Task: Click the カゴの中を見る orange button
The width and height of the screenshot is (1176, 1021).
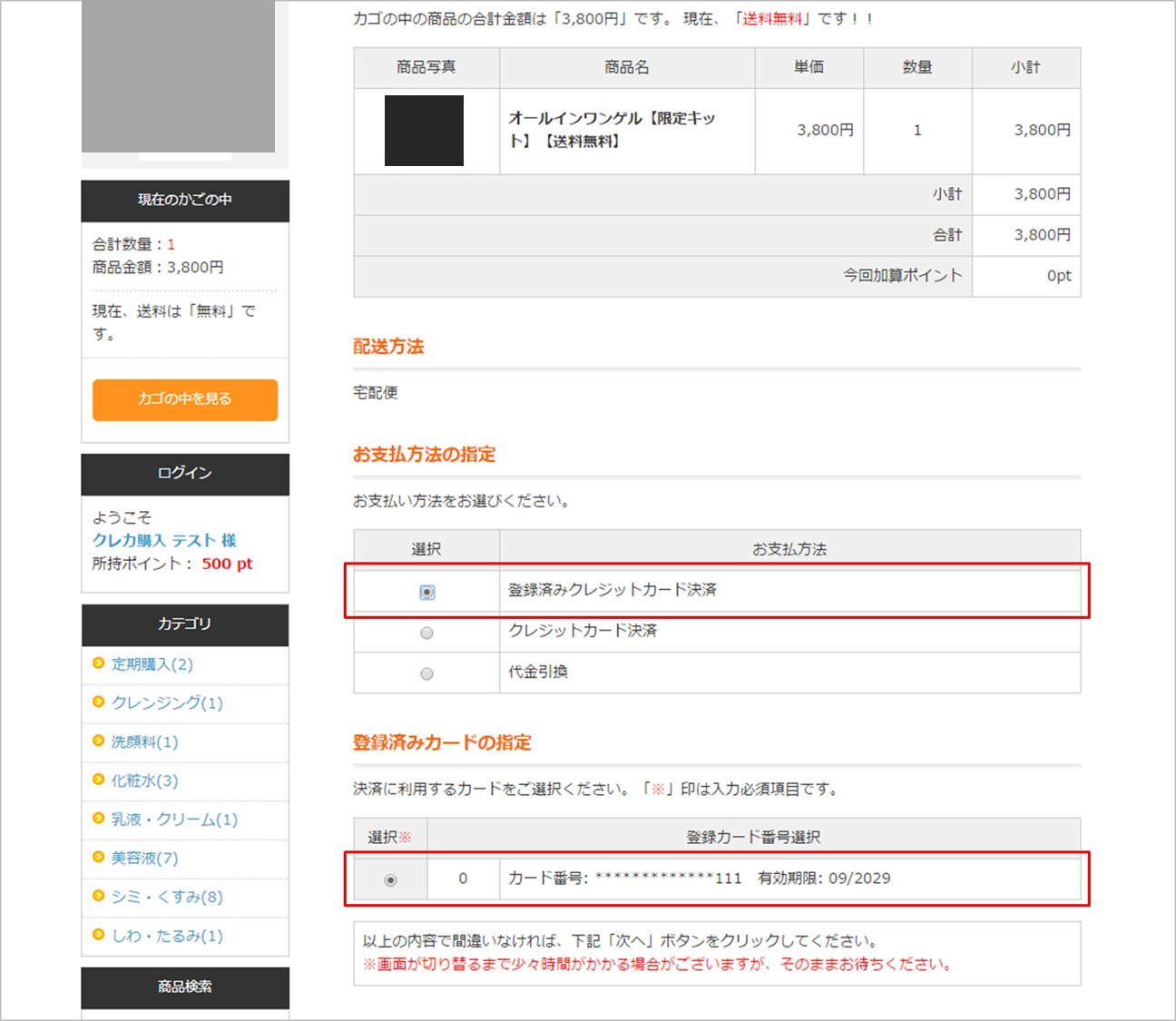Action: point(185,399)
